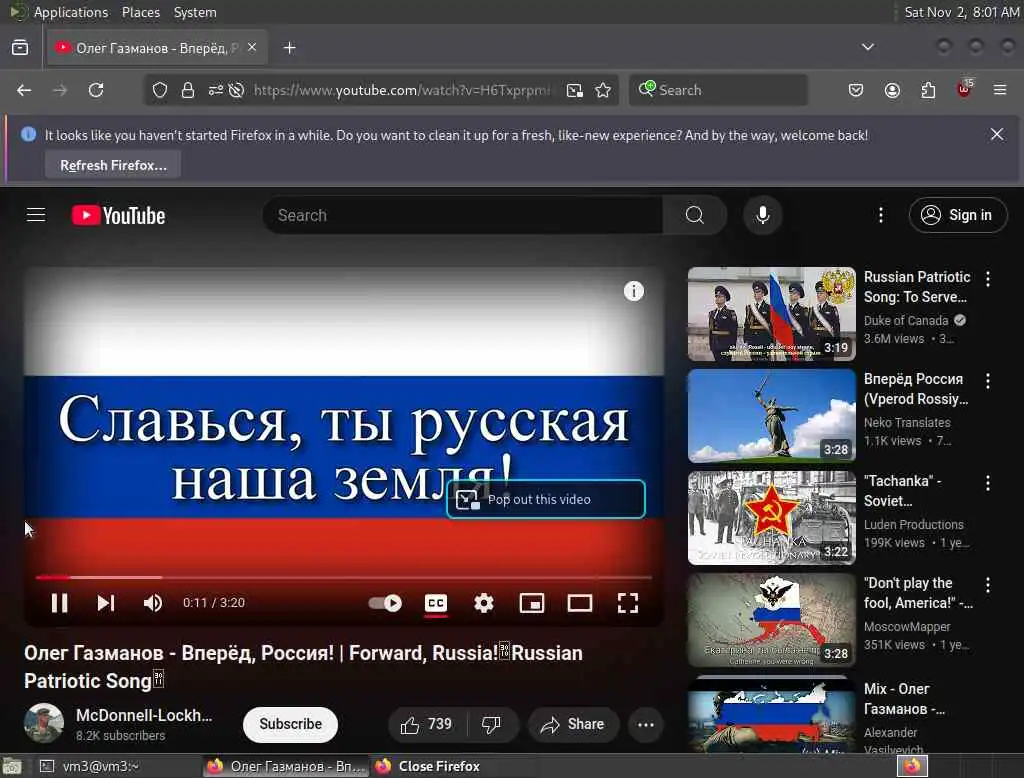Search with your voice microphone

[x=762, y=215]
